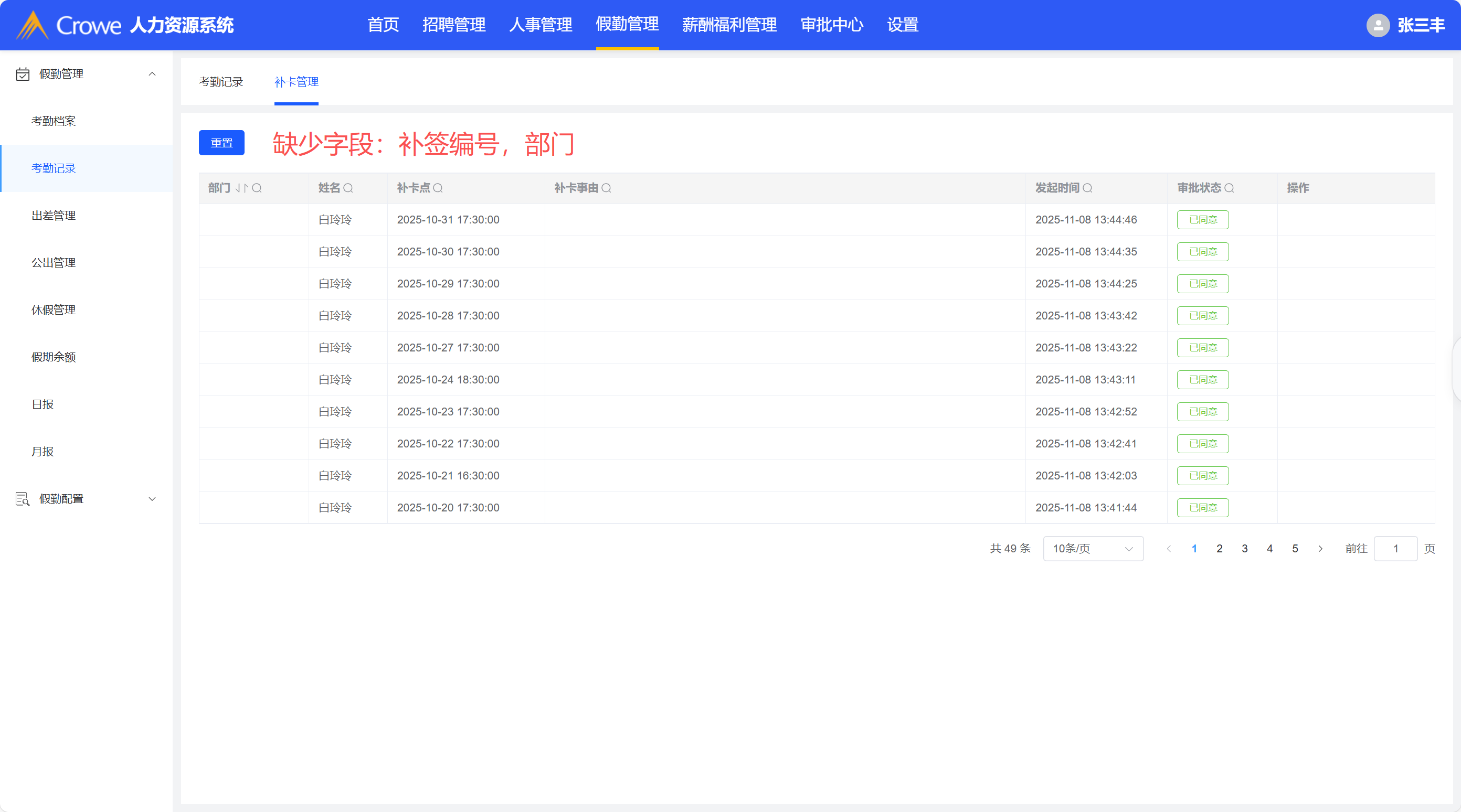The width and height of the screenshot is (1461, 812).
Task: Click the user avatar icon for 张三丰
Action: point(1378,25)
